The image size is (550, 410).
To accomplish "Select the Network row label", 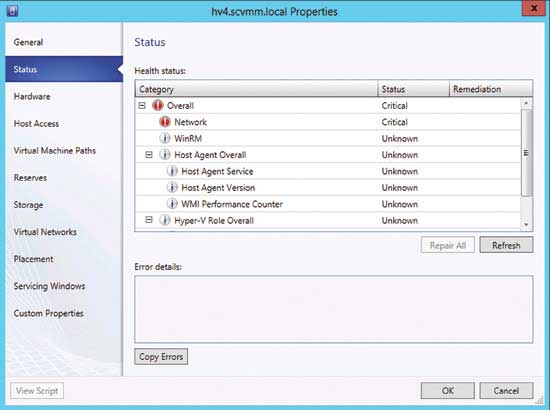I will (x=190, y=122).
